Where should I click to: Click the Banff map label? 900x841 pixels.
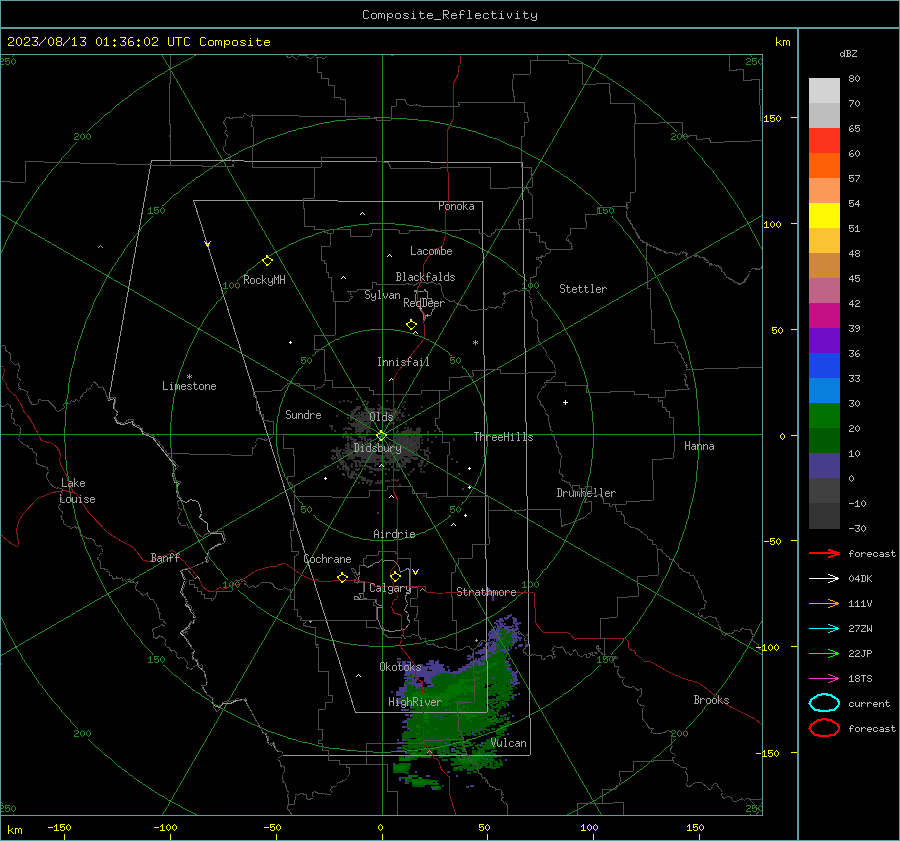pyautogui.click(x=165, y=557)
